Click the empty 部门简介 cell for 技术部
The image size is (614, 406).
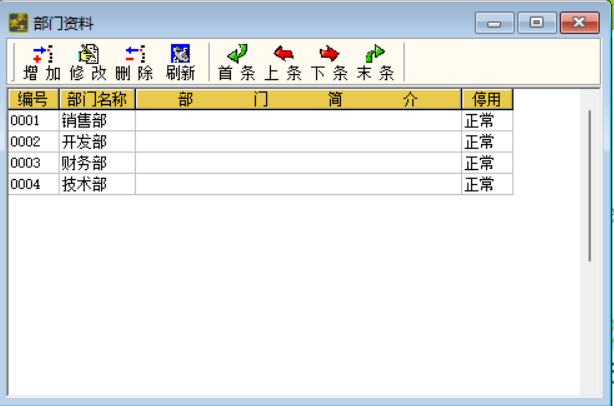298,184
